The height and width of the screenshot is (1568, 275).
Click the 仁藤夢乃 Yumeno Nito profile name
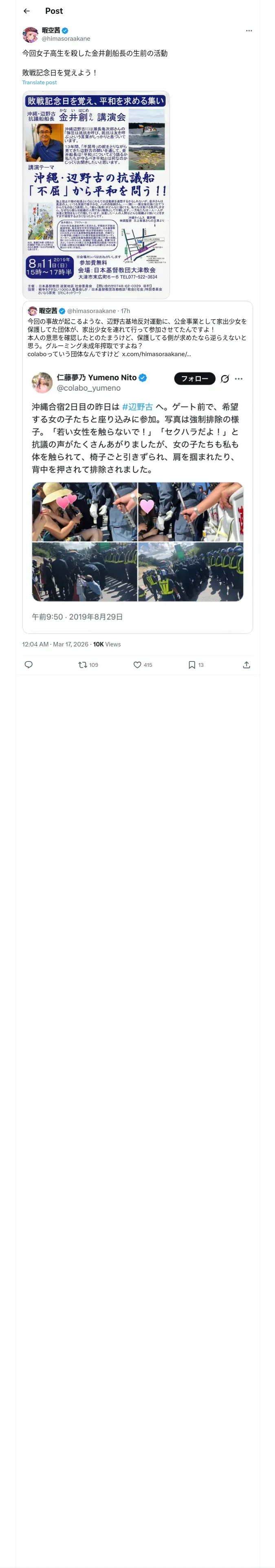click(x=97, y=377)
